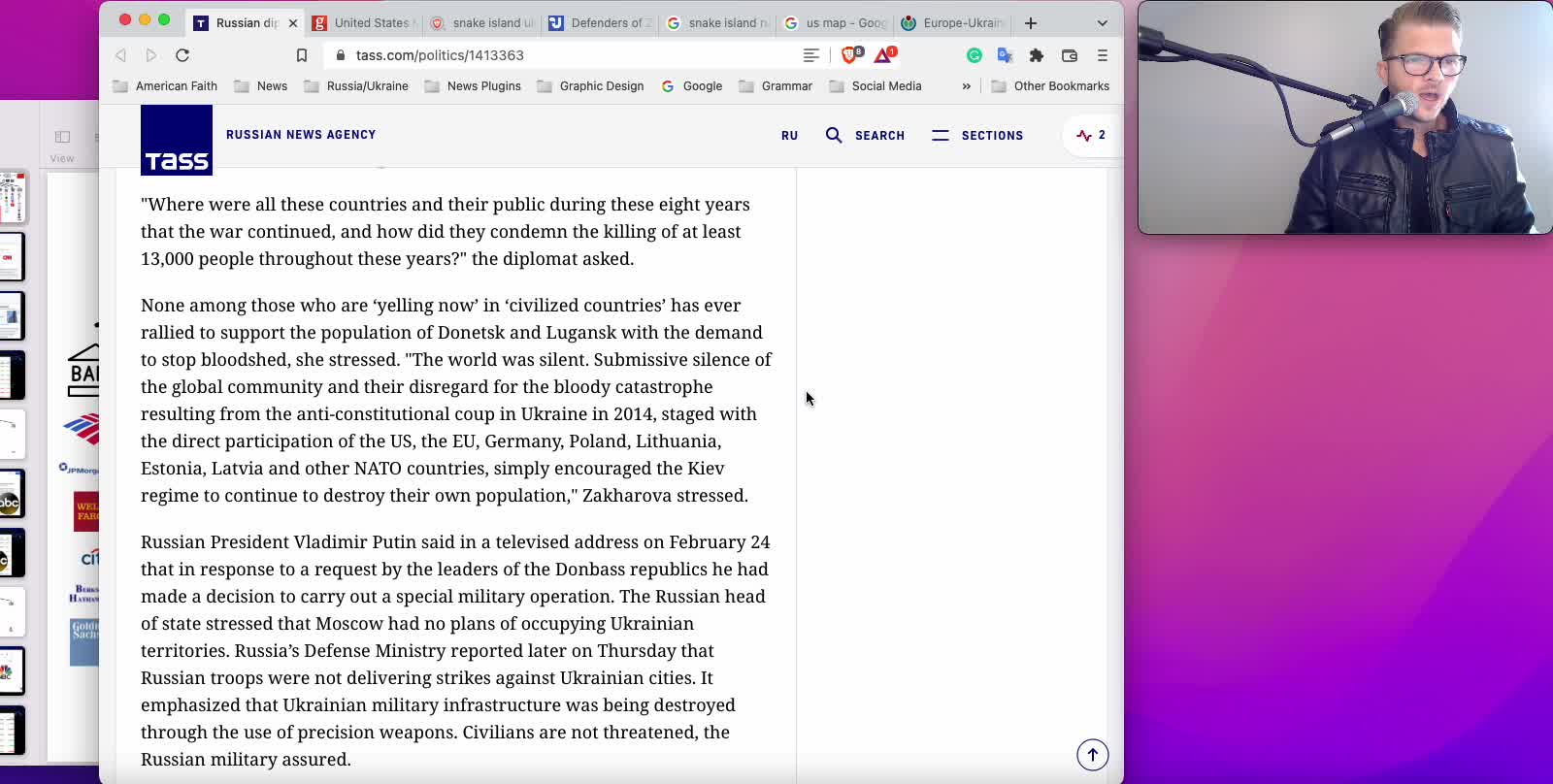
Task: Open the Google Translate extension icon
Action: coord(1005,55)
